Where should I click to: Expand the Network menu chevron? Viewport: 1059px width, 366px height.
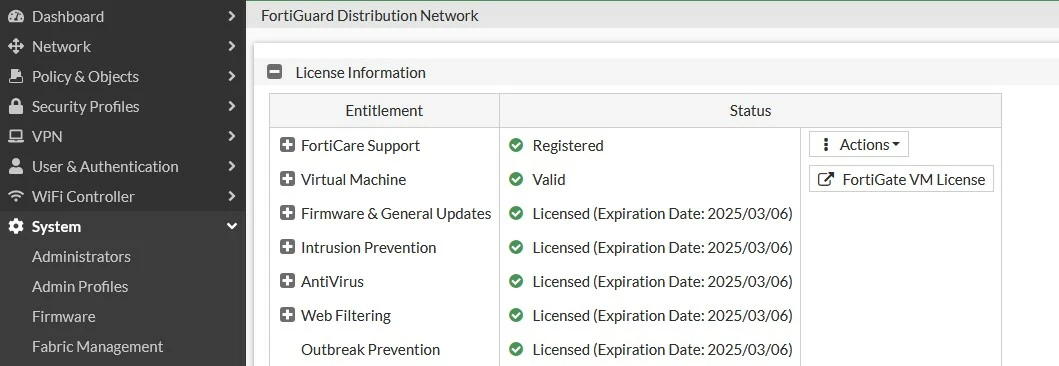(232, 47)
